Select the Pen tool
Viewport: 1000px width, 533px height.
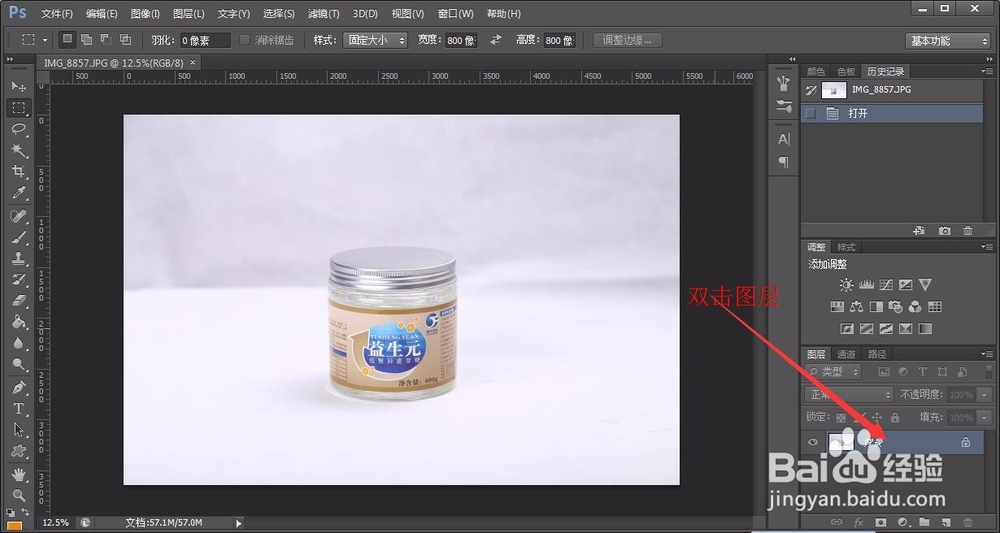(x=18, y=388)
